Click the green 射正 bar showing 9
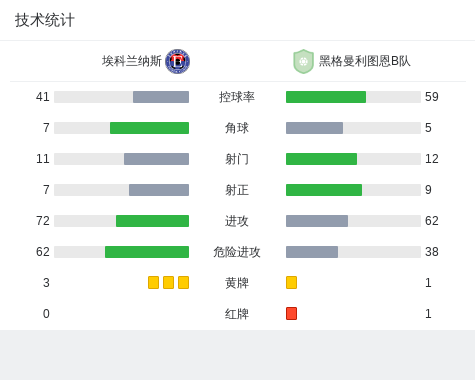 coord(324,190)
